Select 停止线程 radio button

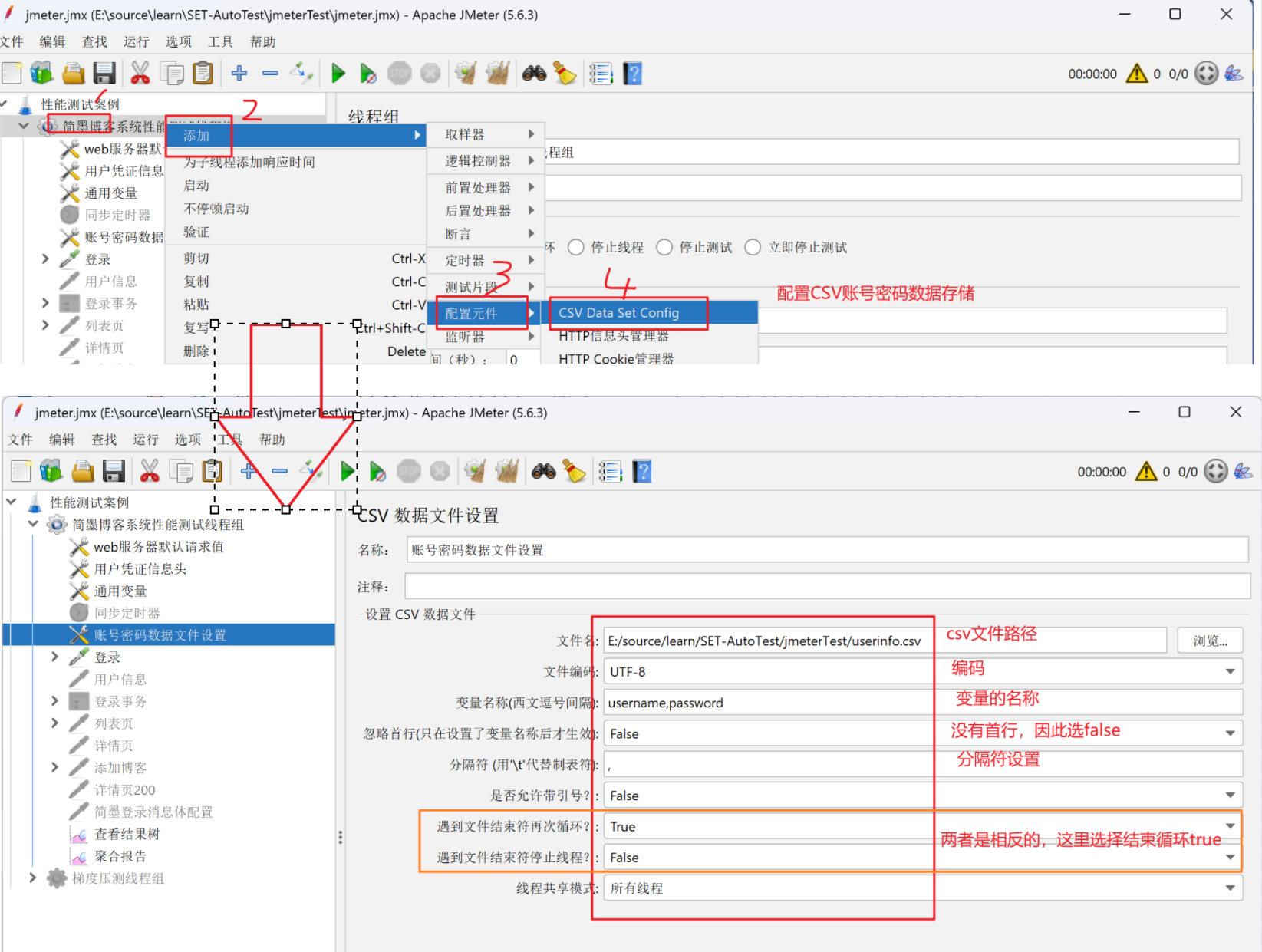575,247
